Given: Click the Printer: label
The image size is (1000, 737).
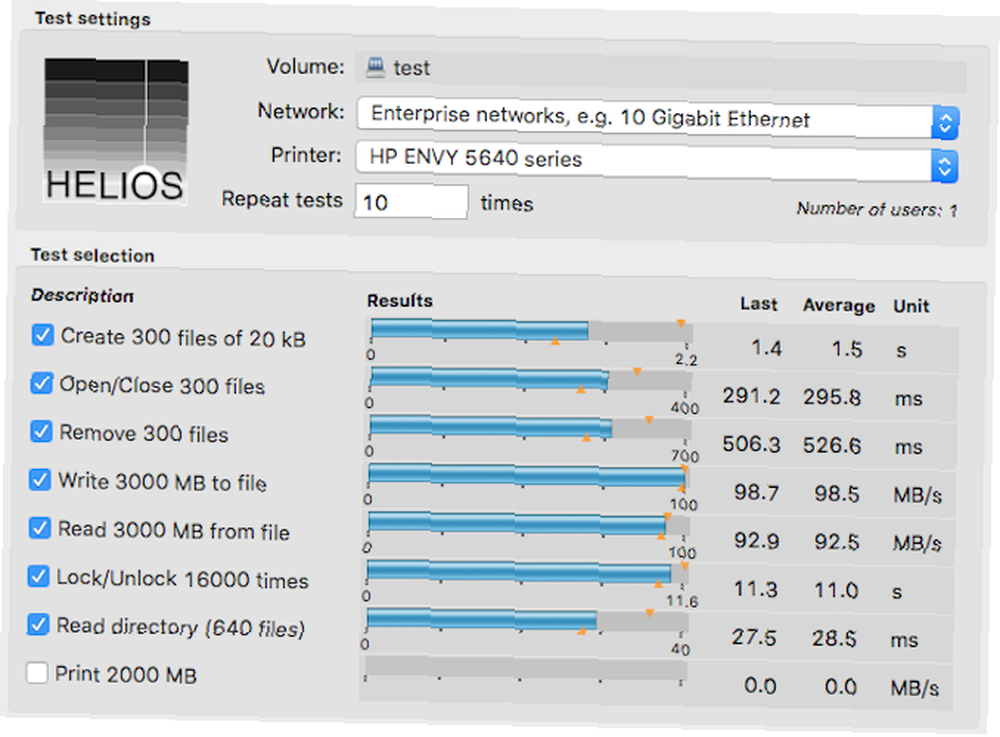Looking at the screenshot, I should [306, 155].
